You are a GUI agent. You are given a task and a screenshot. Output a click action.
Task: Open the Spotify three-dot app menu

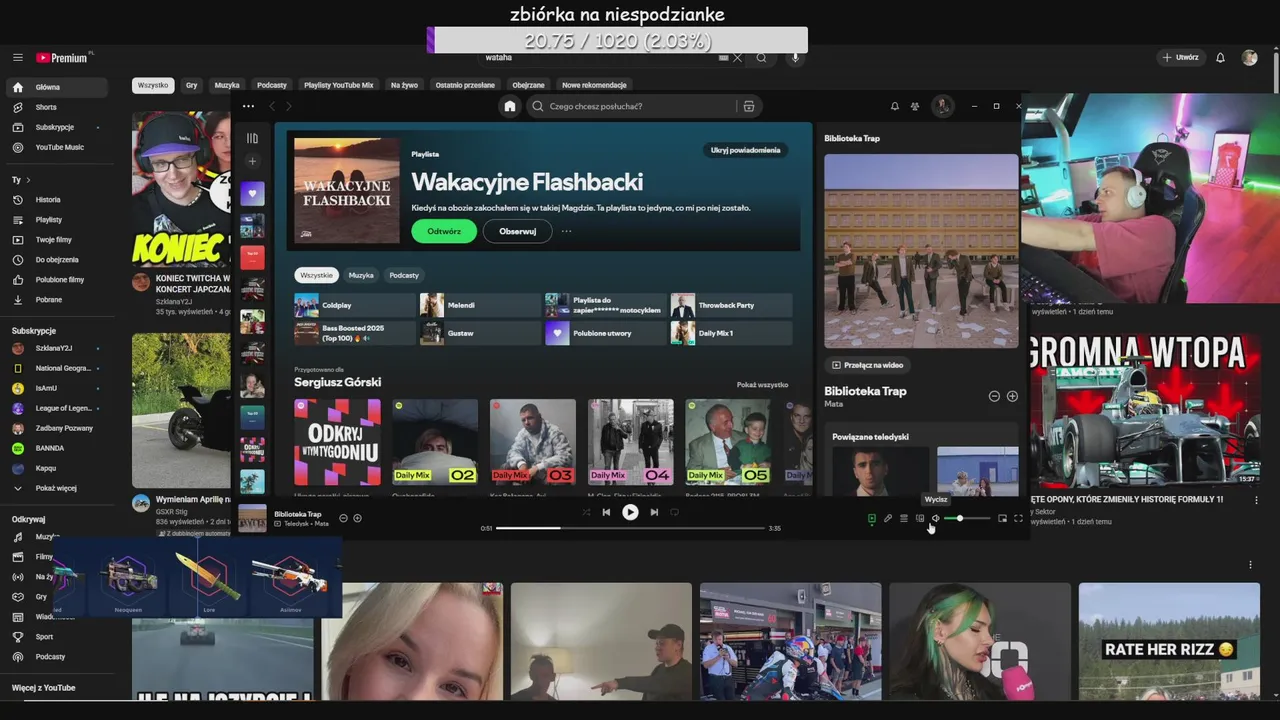248,106
